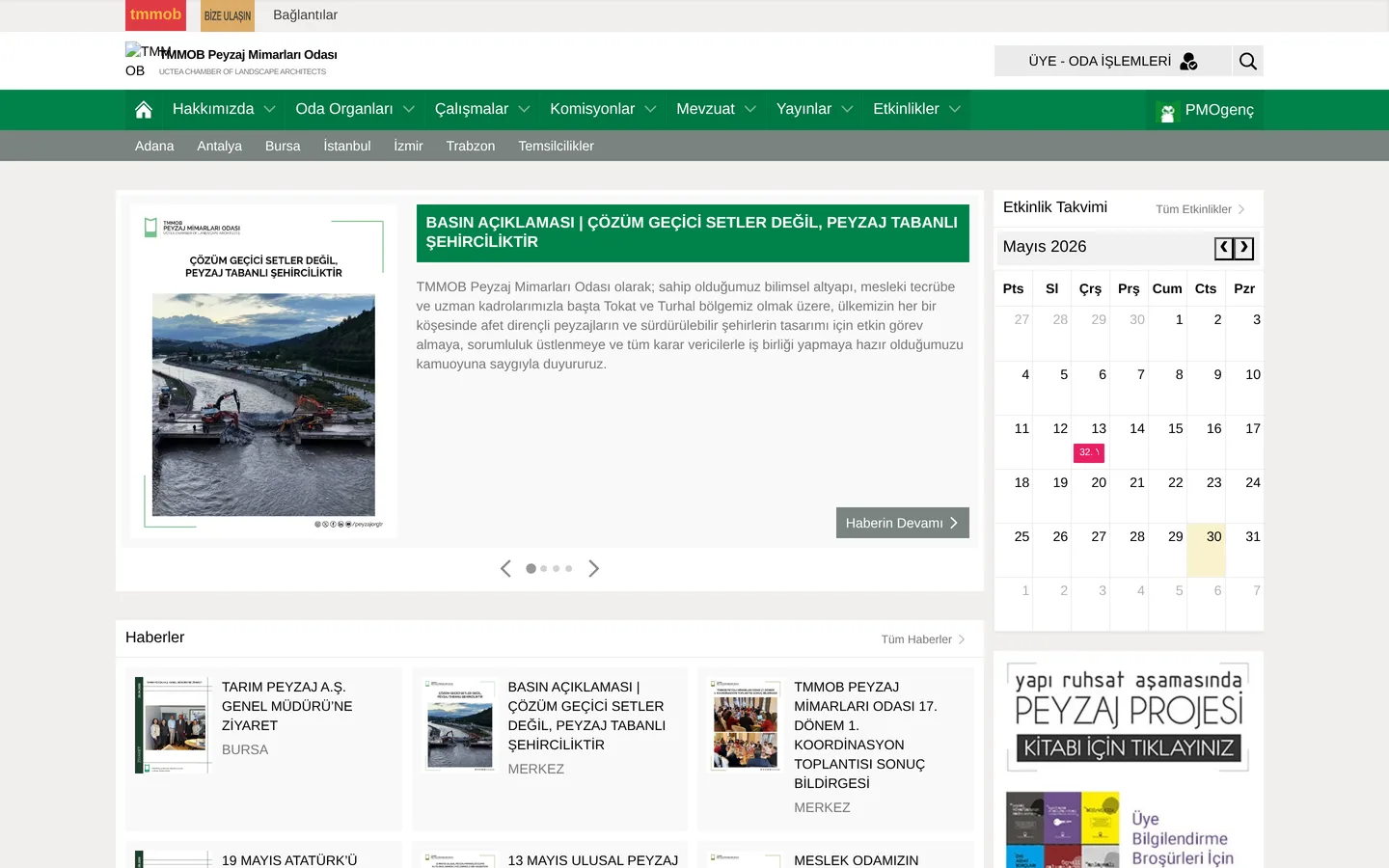Click the Üye Bilgilendirme Broşürleri banner
1389x868 pixels.
click(1129, 829)
